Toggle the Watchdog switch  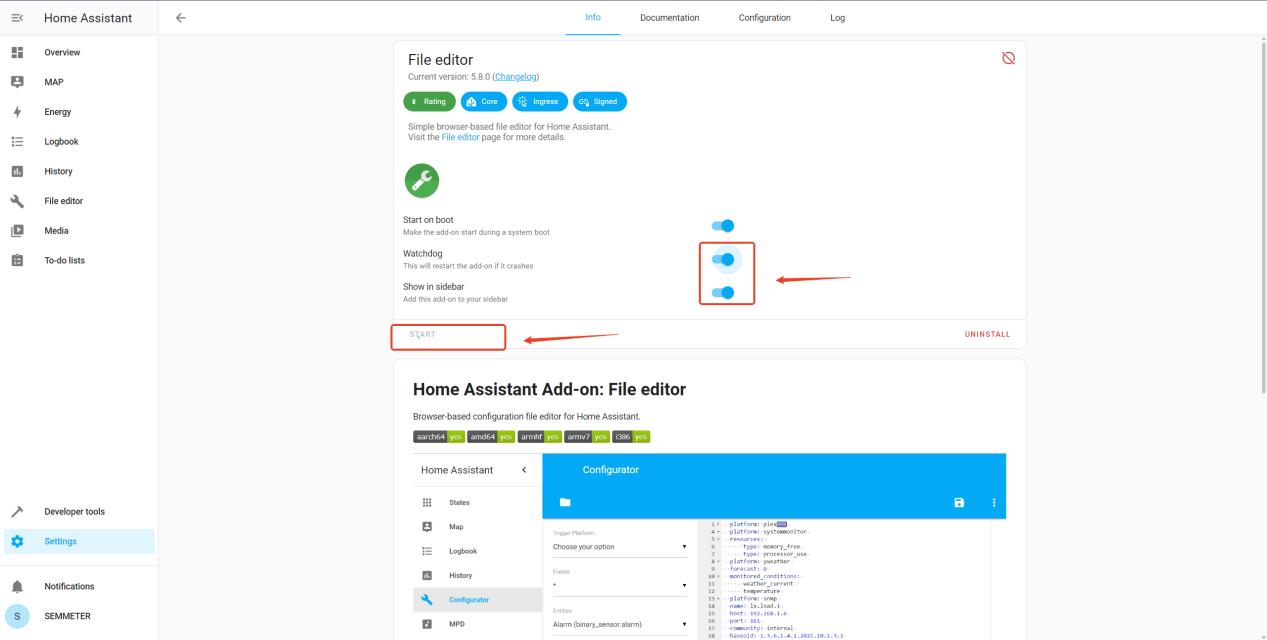(723, 260)
